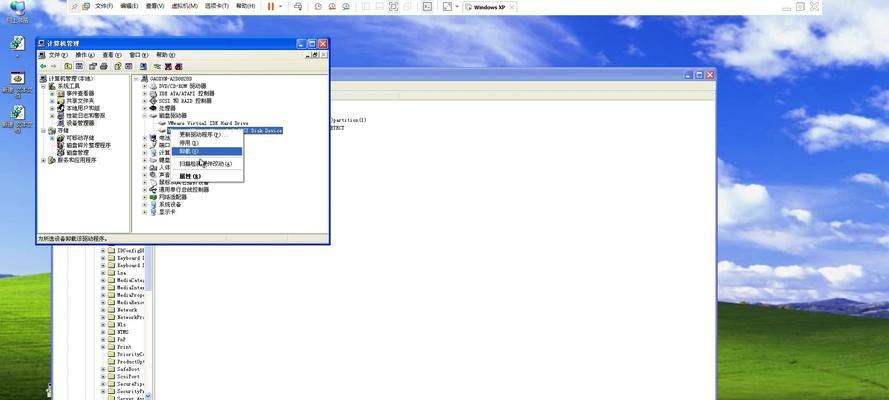Click the stretch guest display icon
Screen dimensions: 889x400
tap(447, 6)
